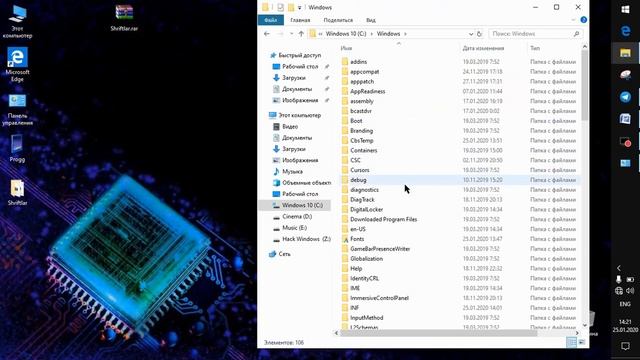Click the network globe tray icon
The width and height of the screenshot is (640, 360).
click(x=619, y=291)
